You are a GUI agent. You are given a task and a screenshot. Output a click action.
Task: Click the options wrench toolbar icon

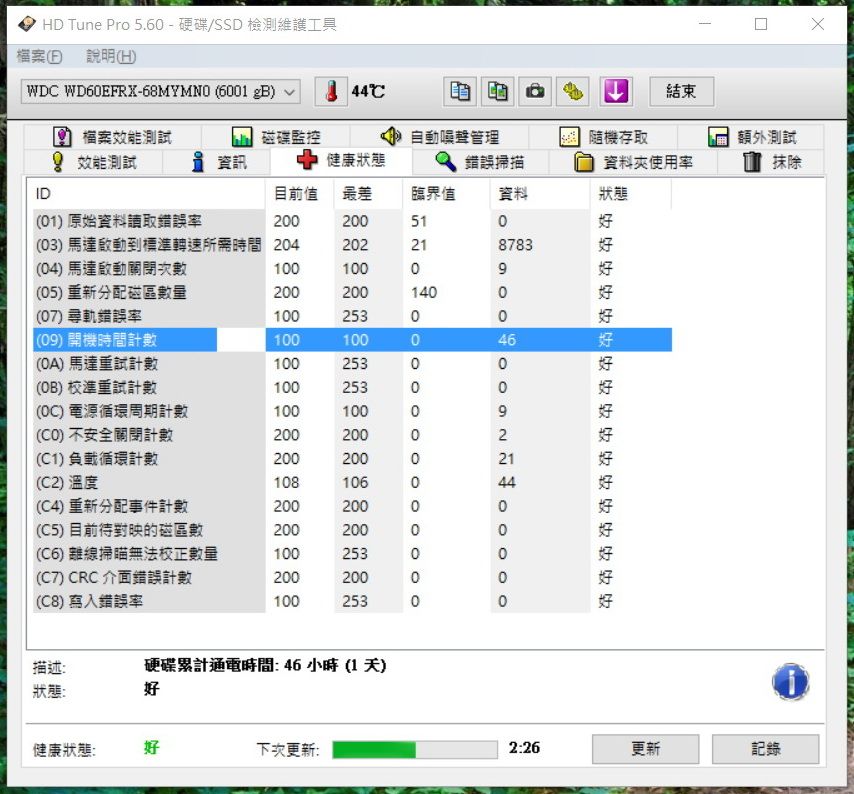(x=572, y=91)
